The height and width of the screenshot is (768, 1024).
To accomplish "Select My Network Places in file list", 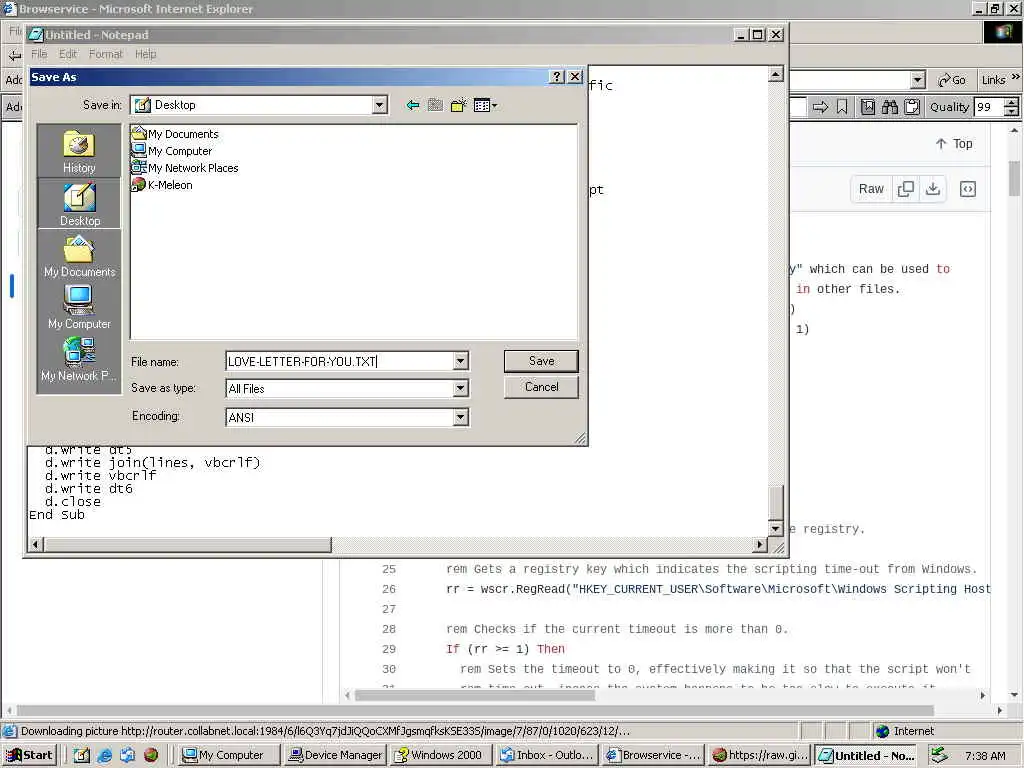I will click(185, 168).
